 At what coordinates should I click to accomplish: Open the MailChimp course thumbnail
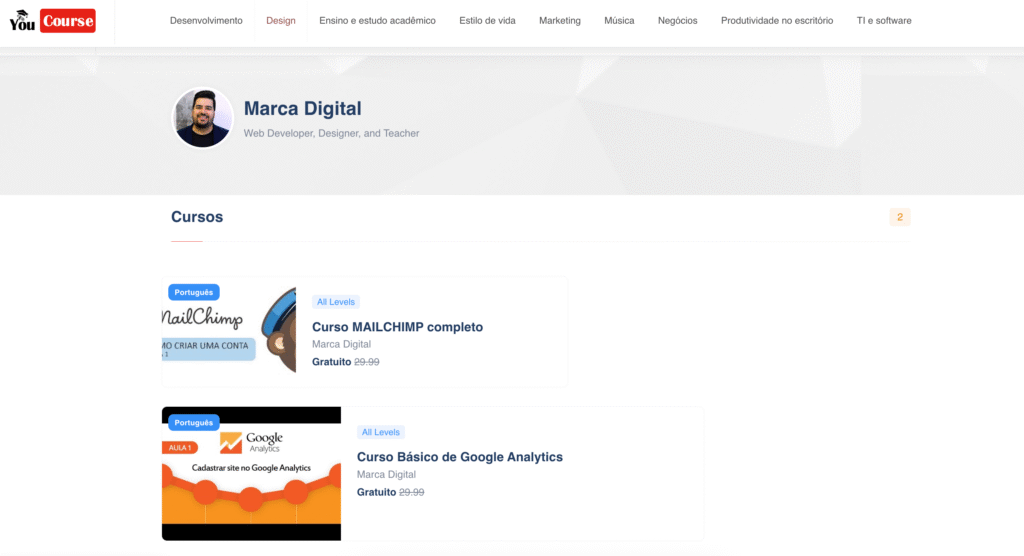click(x=229, y=331)
